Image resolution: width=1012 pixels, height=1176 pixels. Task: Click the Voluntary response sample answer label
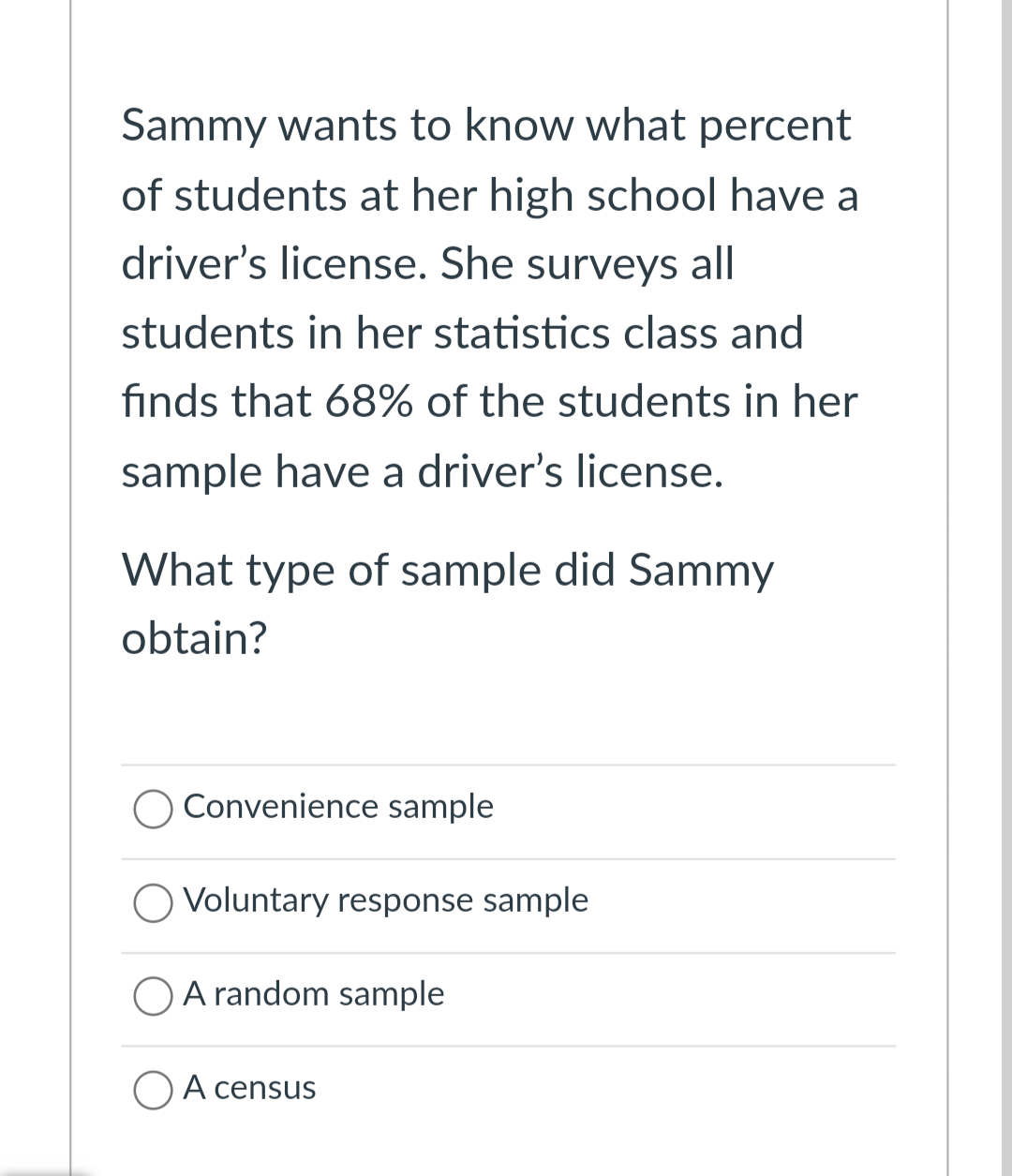click(386, 901)
